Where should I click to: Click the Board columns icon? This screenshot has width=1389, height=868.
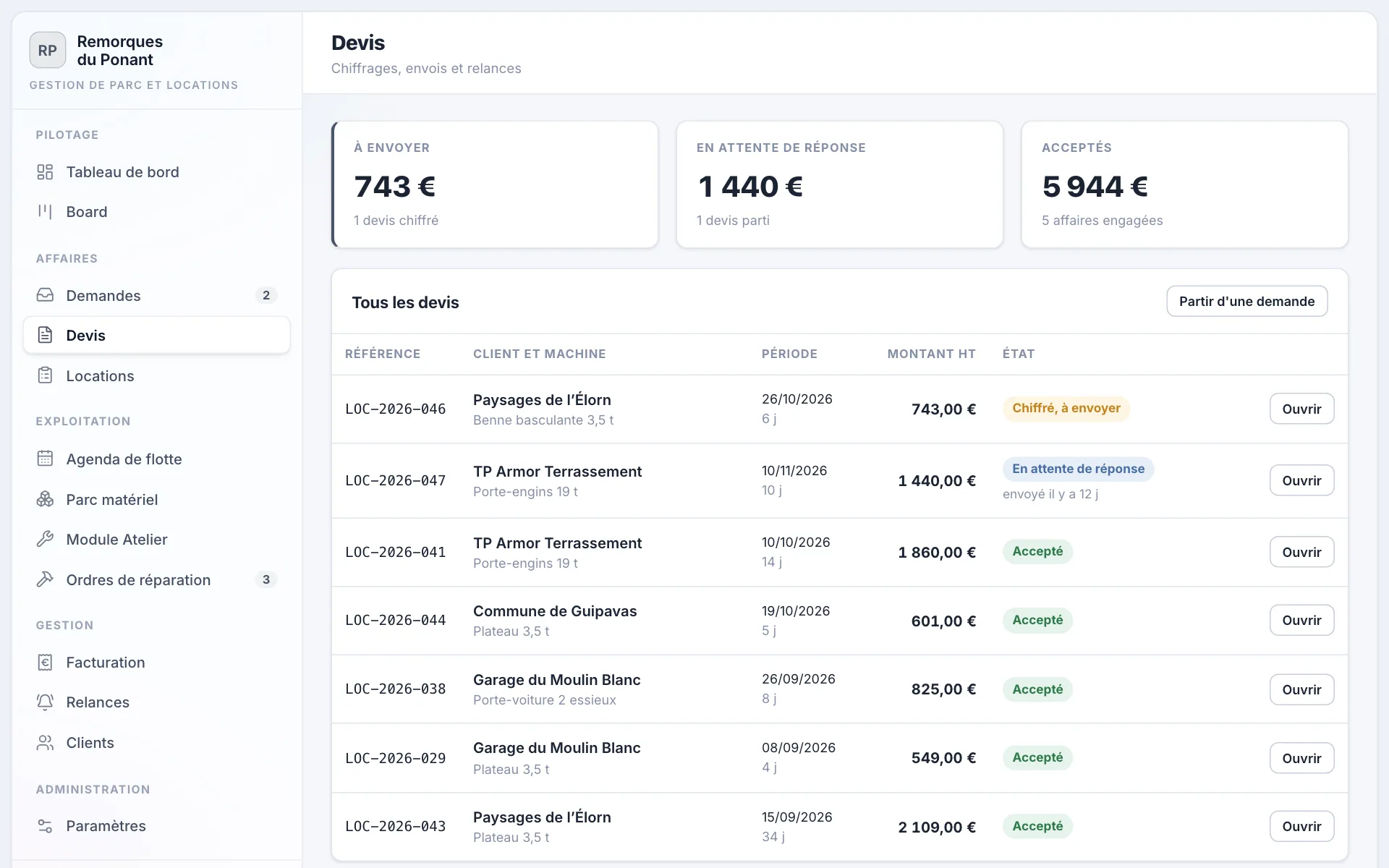(x=45, y=212)
